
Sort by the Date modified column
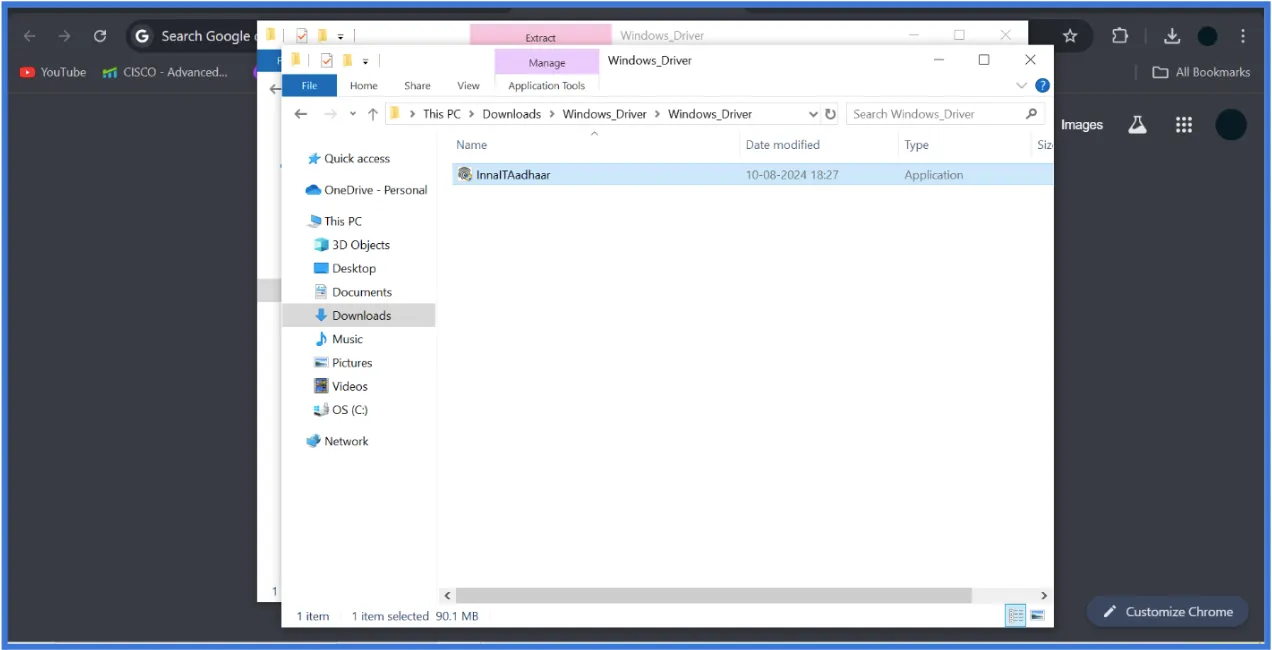pos(782,145)
